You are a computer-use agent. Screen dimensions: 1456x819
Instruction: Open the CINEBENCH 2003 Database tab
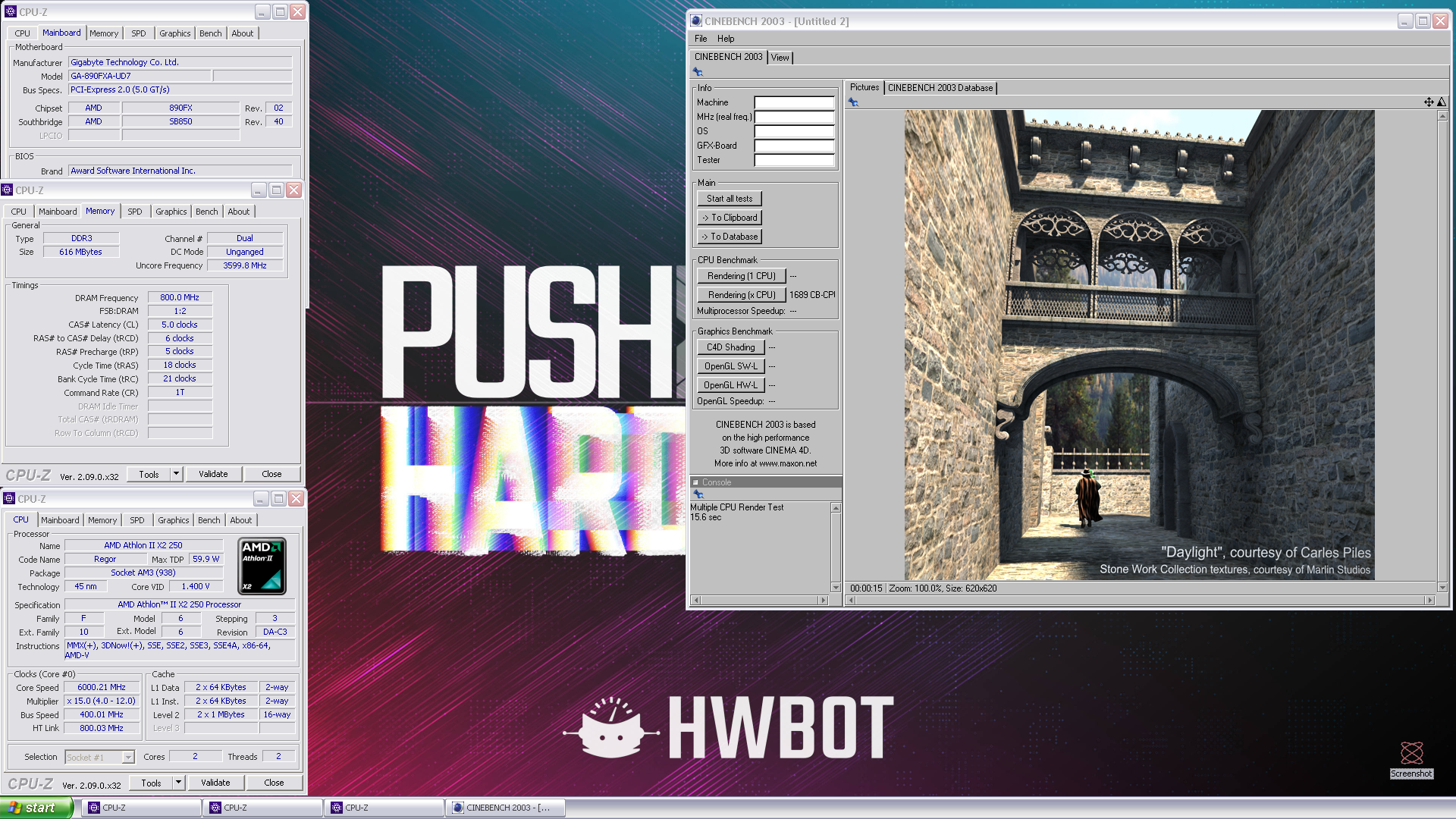coord(940,88)
